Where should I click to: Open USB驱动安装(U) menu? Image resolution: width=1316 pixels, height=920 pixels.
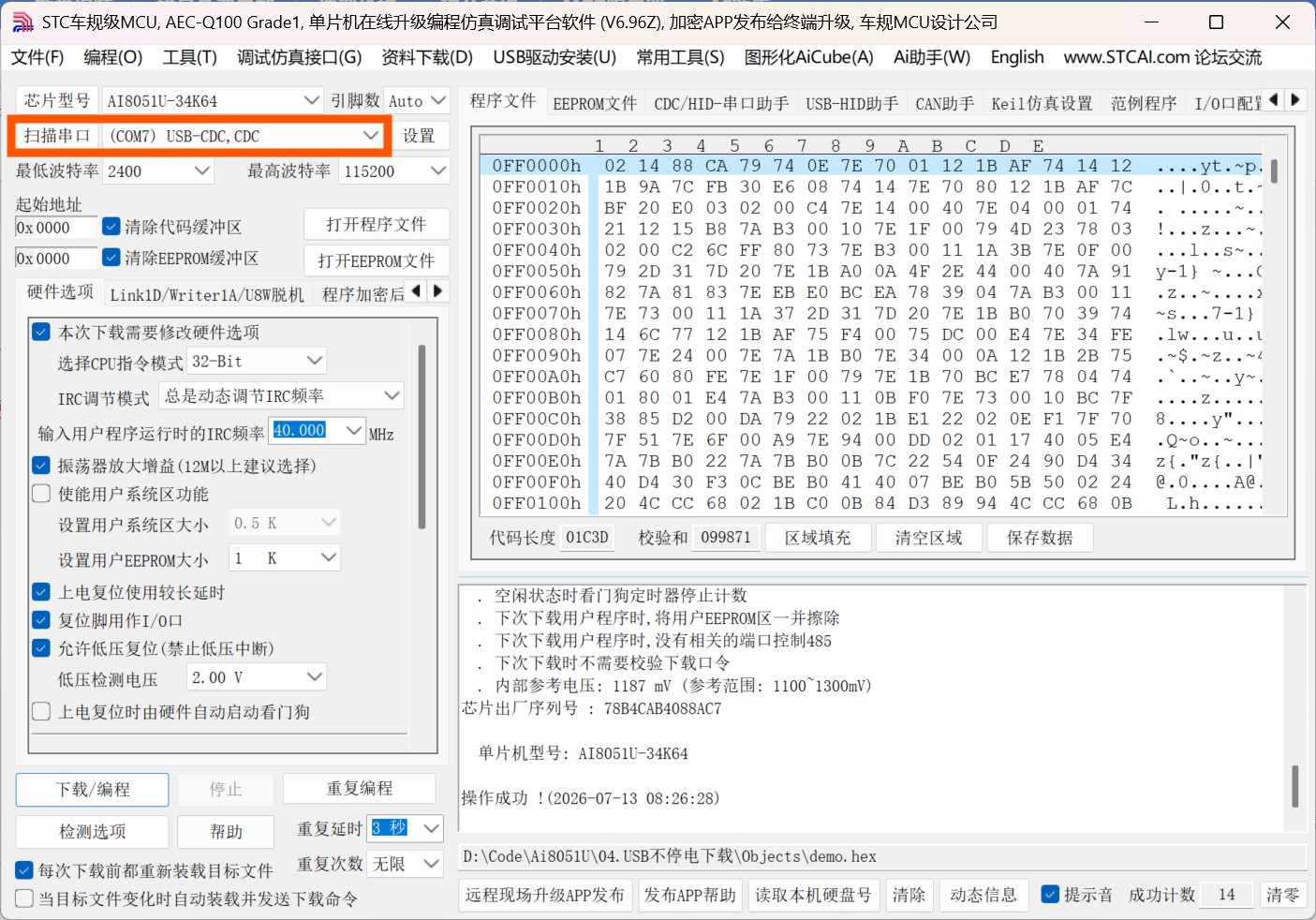click(x=554, y=57)
